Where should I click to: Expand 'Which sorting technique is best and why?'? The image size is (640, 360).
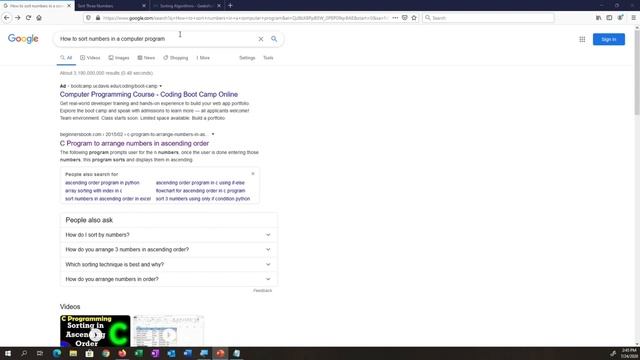point(168,264)
